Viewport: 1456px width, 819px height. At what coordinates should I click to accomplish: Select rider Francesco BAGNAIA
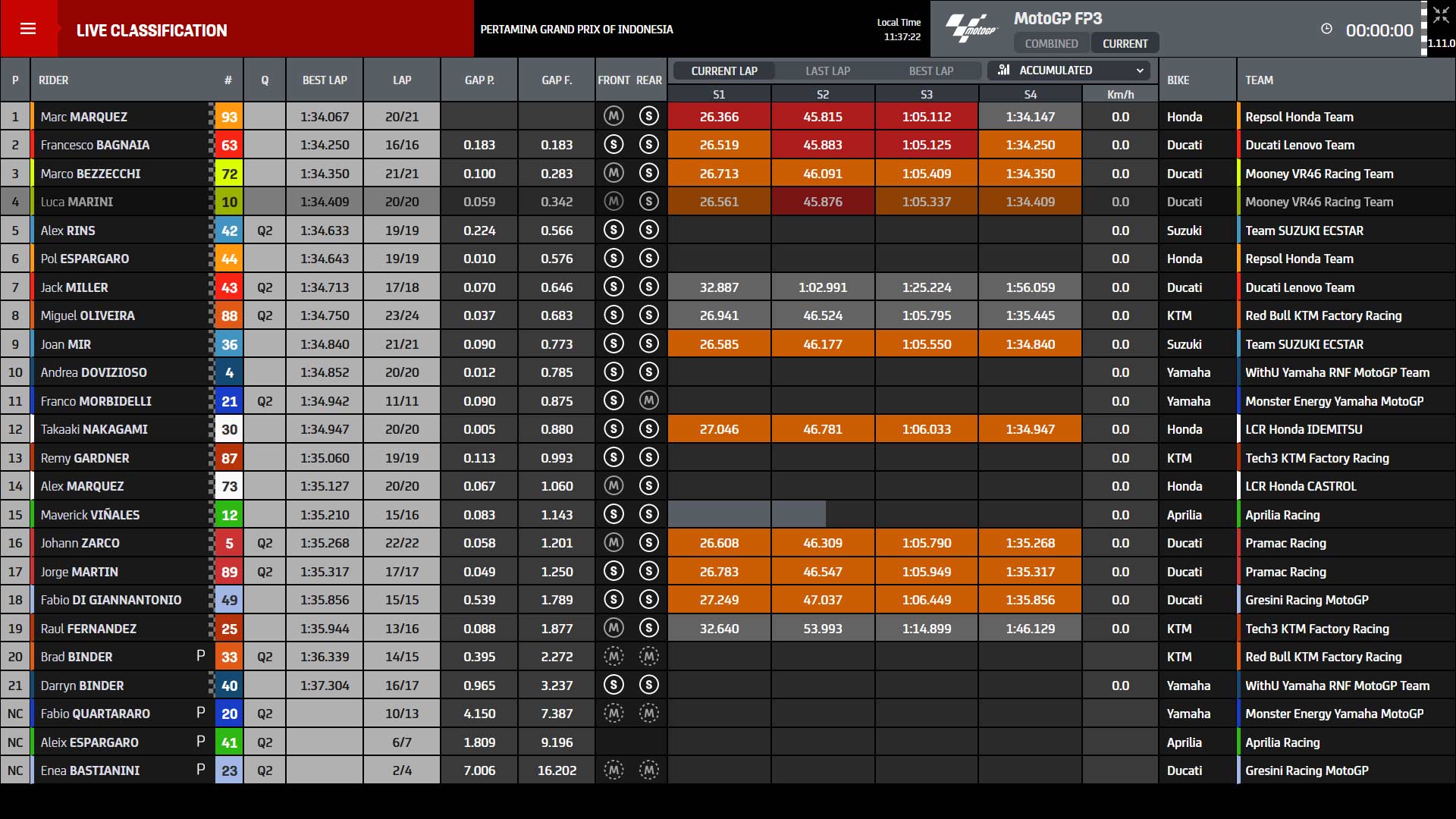pos(95,145)
